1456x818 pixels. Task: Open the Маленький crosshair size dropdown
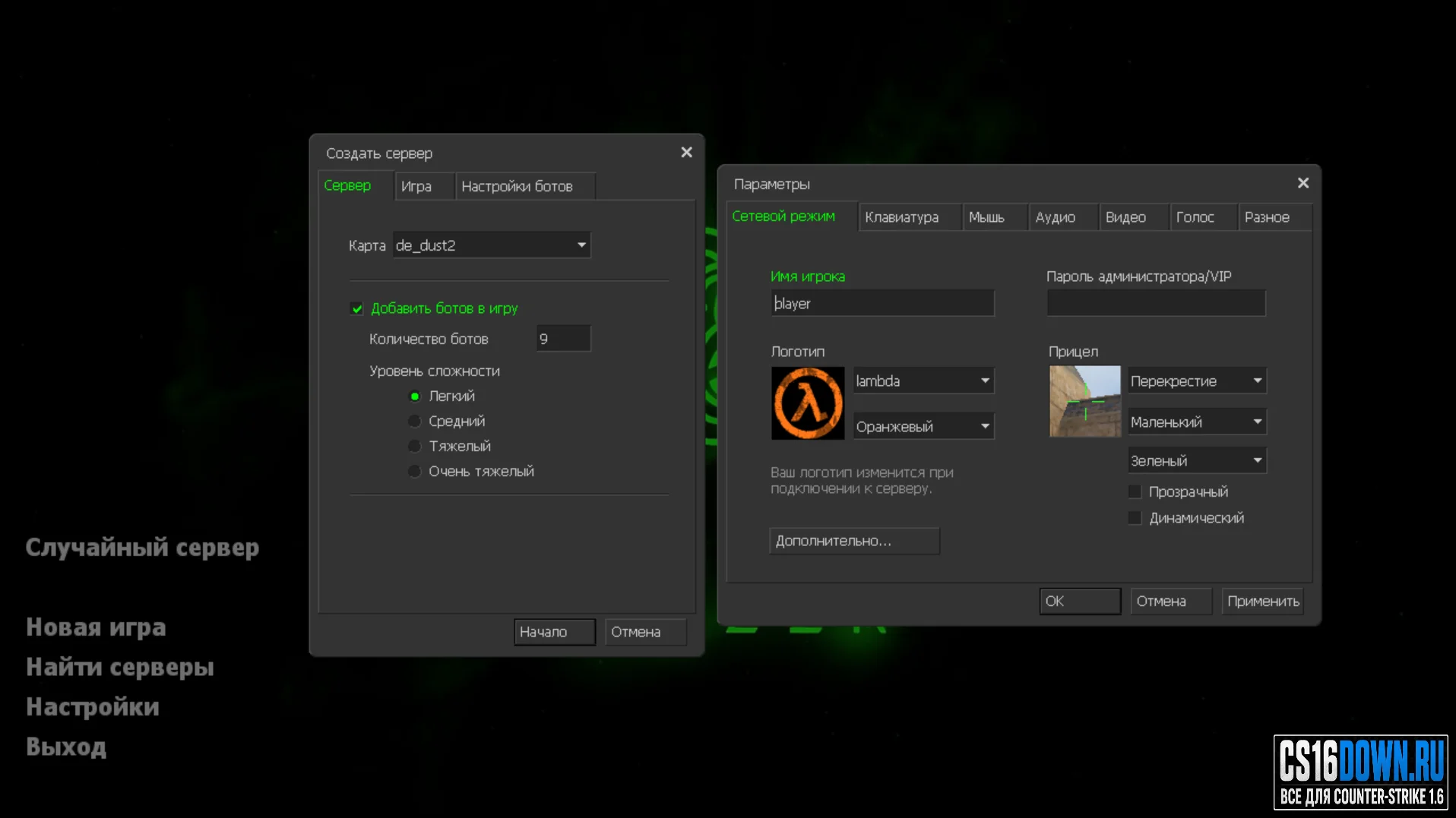(1197, 422)
